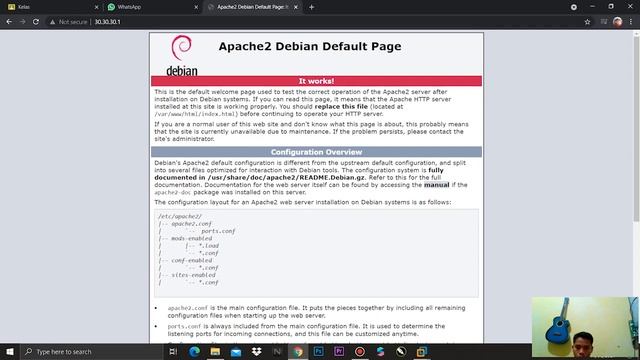Click *.load in the layout tree
Screen dimensions: 640x360
coord(209,246)
